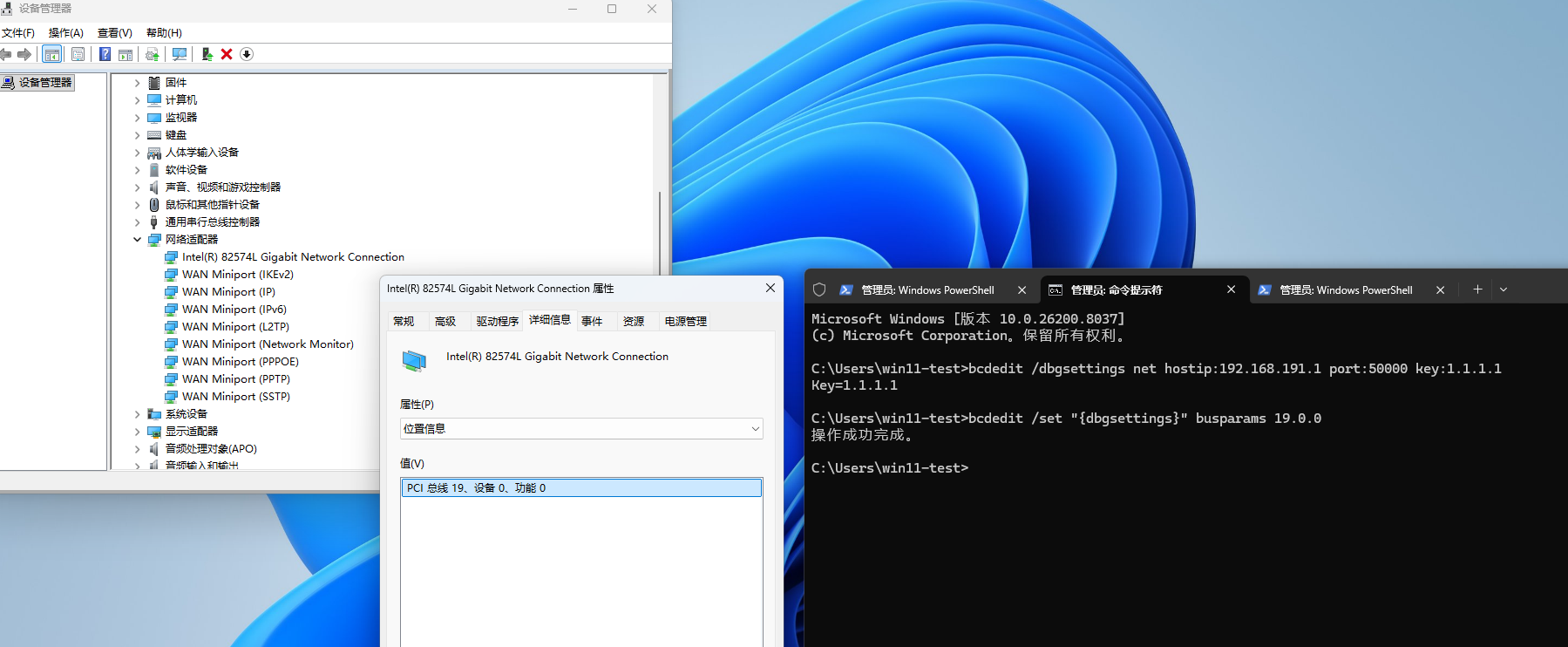Click the Back arrow in Device Manager toolbar

pos(6,54)
